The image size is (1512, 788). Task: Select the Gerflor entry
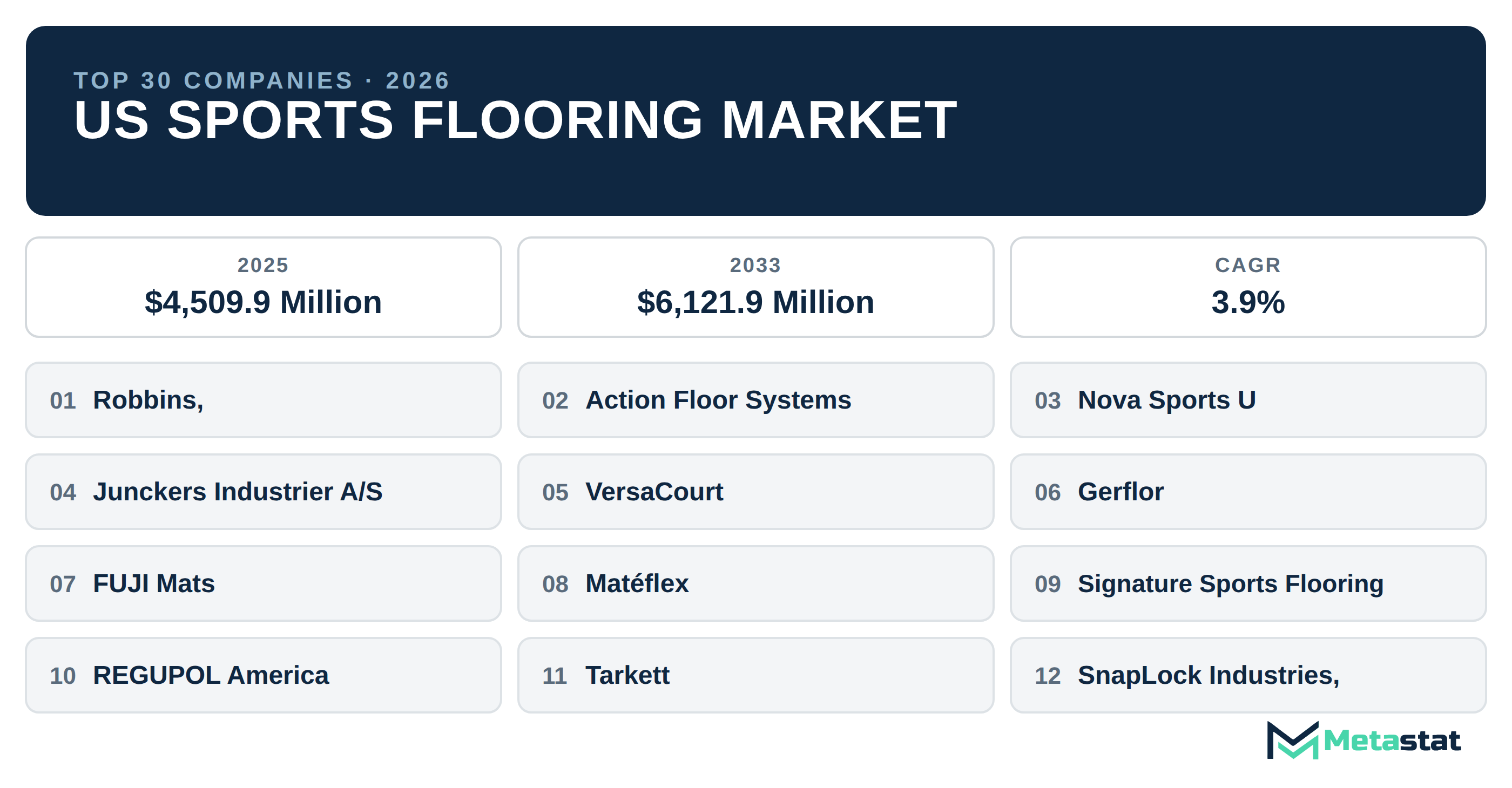click(1248, 492)
